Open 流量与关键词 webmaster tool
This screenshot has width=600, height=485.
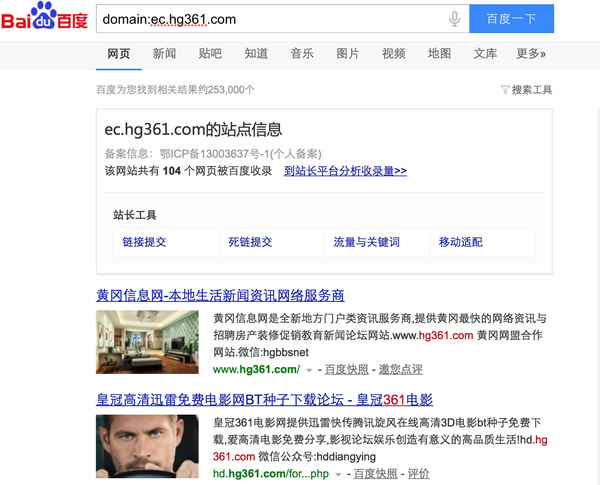point(366,242)
